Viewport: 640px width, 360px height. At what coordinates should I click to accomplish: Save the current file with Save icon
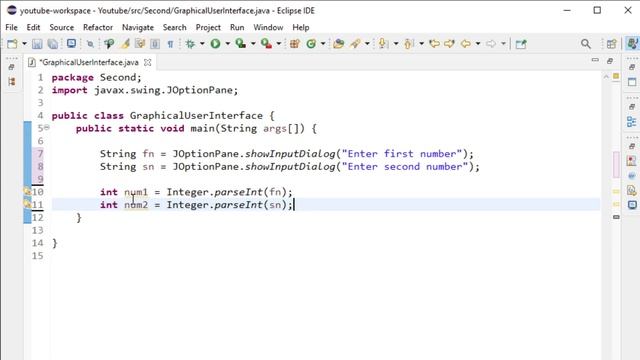[37, 44]
